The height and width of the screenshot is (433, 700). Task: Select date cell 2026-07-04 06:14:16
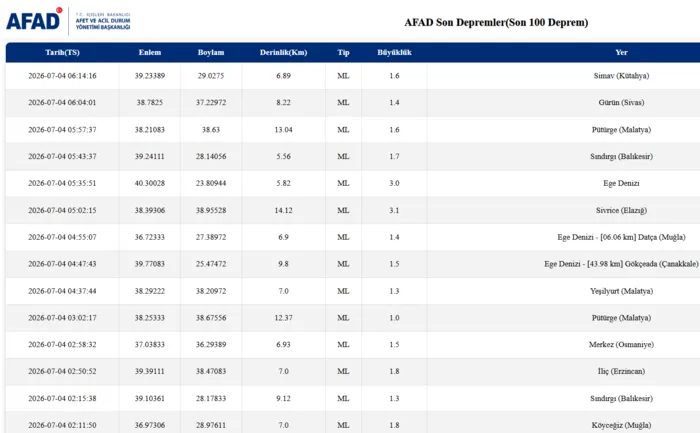coord(62,76)
